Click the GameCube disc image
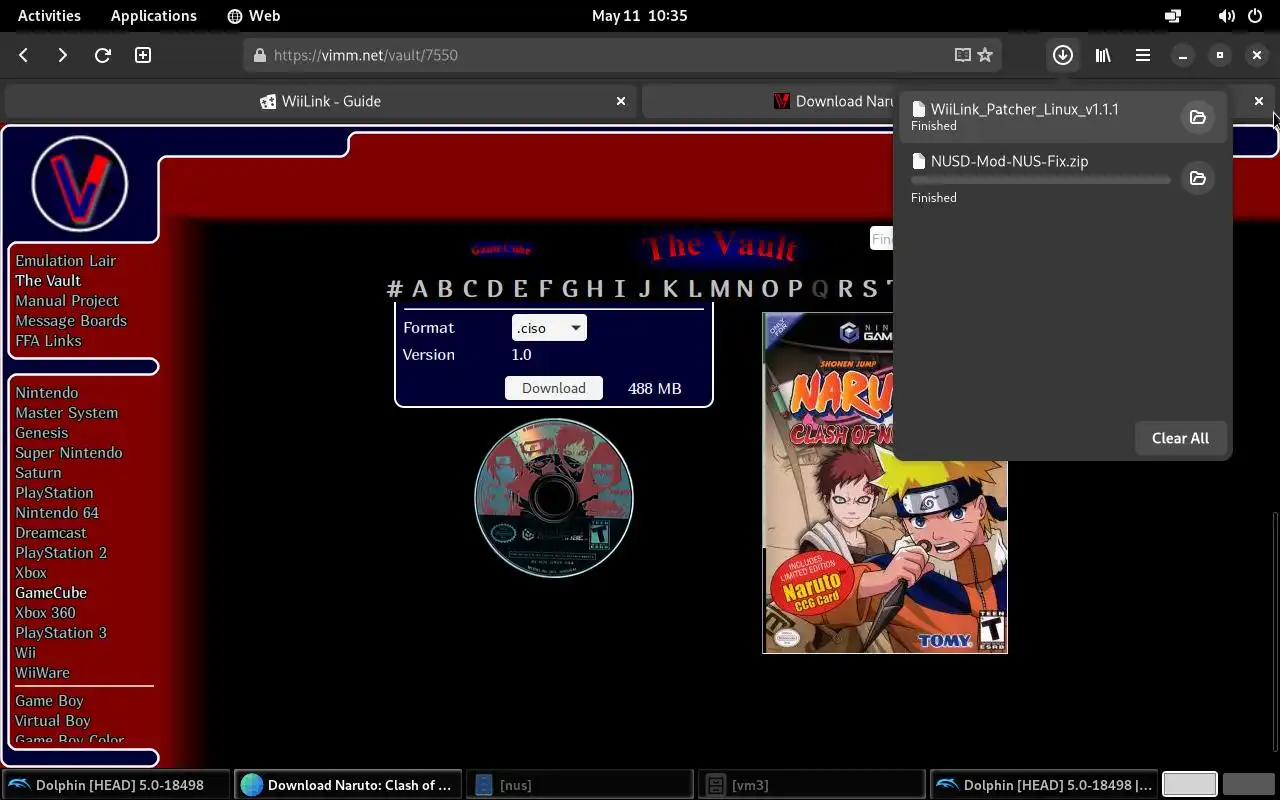1280x800 pixels. (x=554, y=498)
